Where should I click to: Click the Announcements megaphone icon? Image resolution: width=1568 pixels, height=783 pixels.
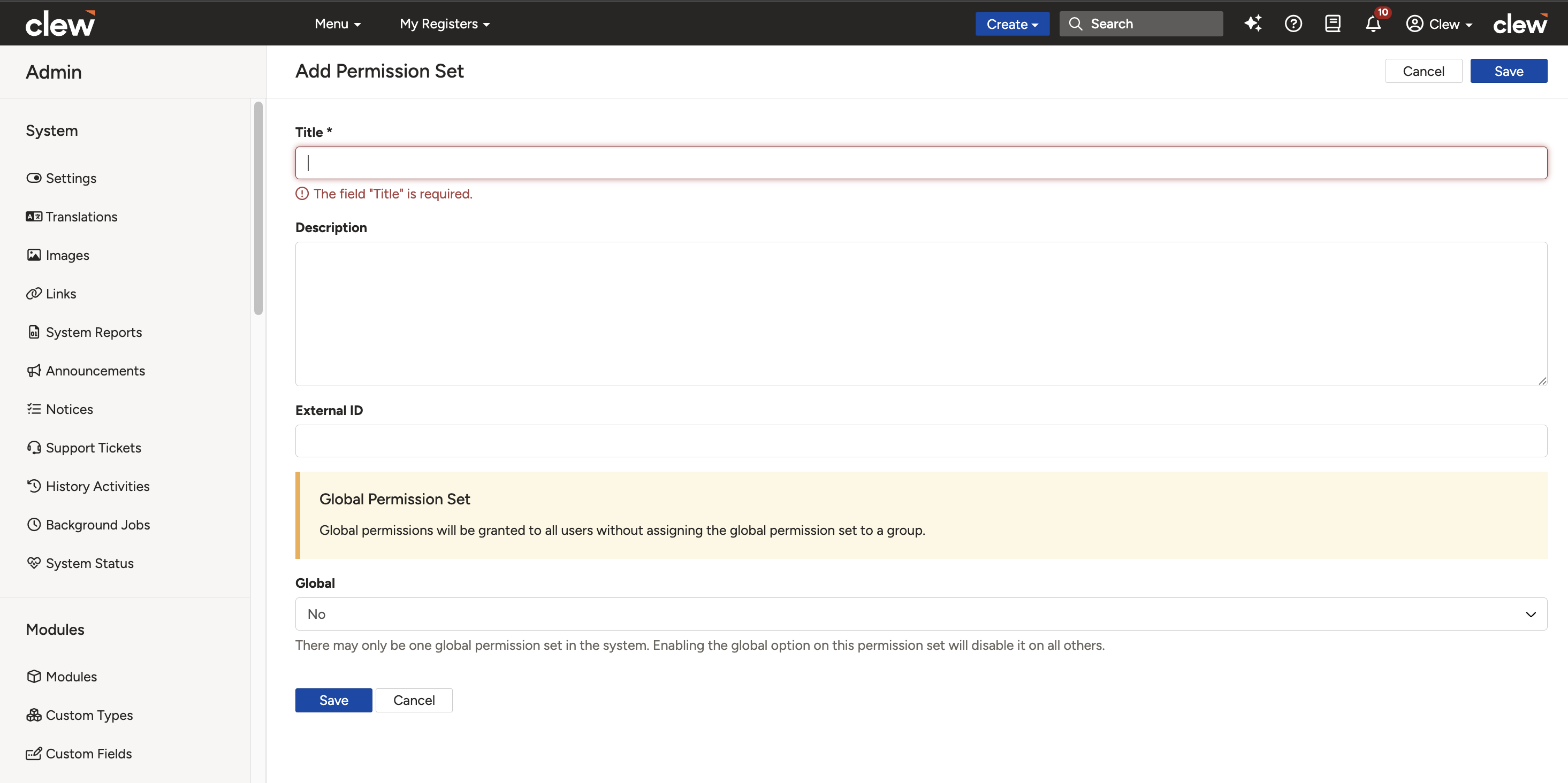click(34, 371)
